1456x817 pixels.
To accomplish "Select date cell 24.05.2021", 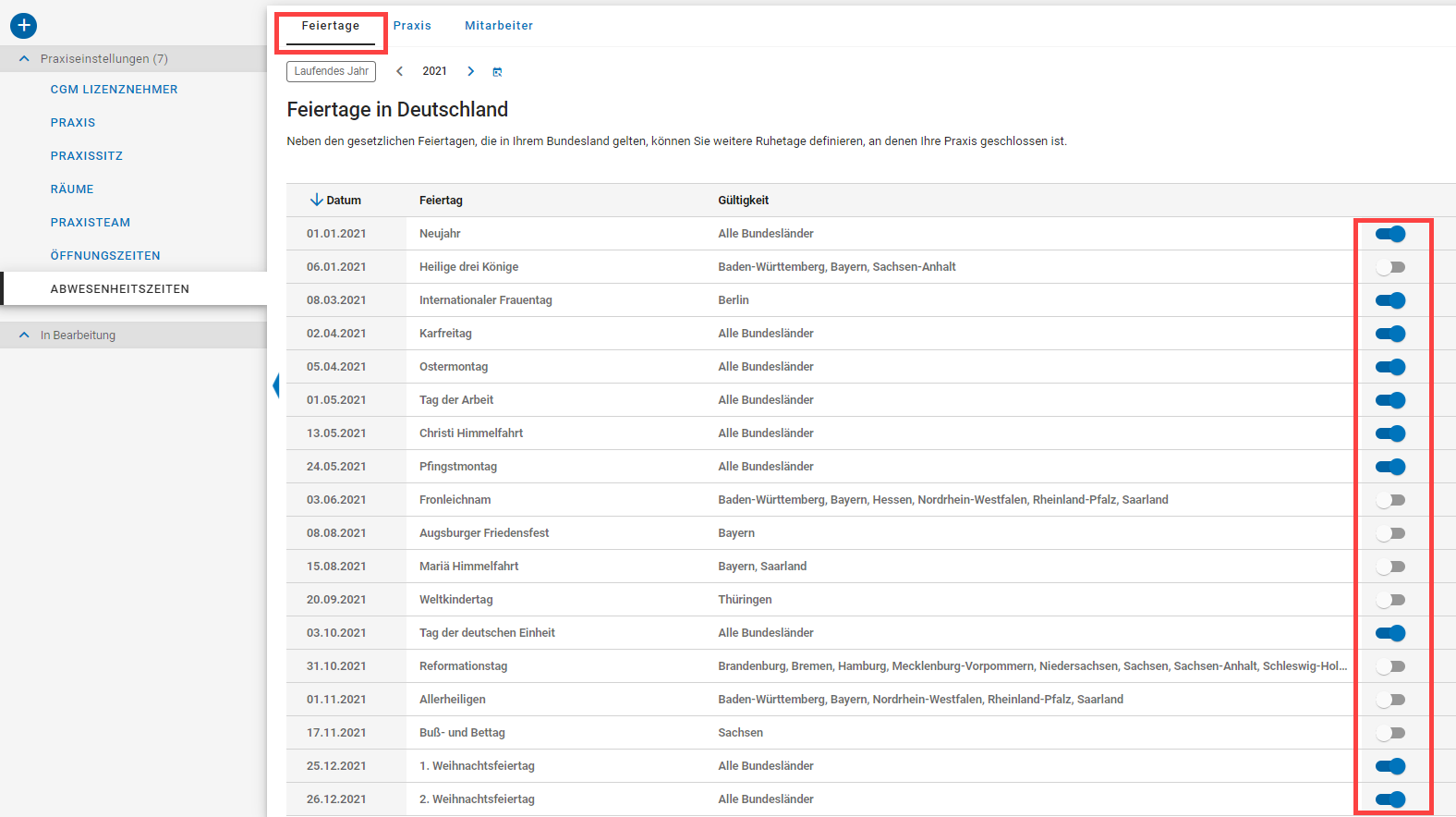I will 336,467.
